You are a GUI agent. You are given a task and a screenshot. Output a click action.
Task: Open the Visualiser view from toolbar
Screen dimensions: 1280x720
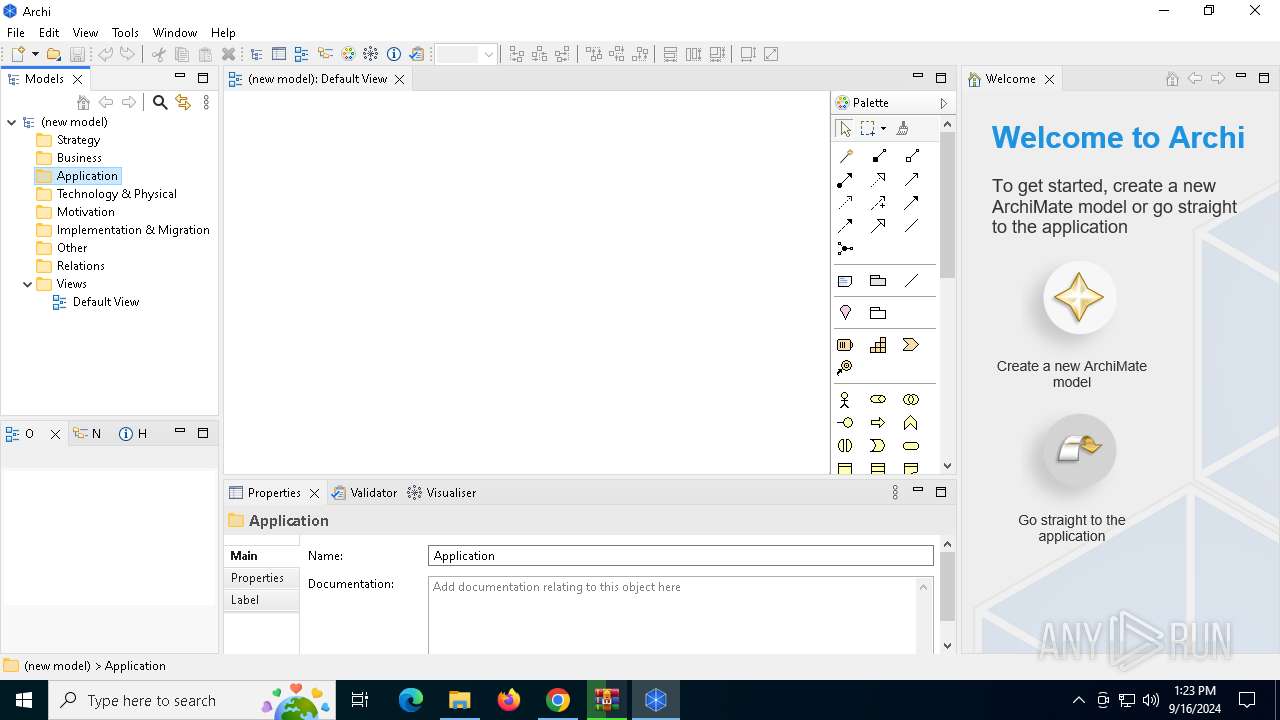click(370, 54)
